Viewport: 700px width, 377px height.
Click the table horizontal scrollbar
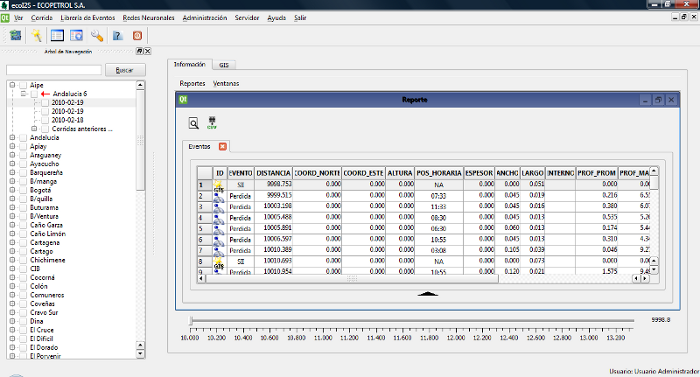pyautogui.click(x=351, y=279)
